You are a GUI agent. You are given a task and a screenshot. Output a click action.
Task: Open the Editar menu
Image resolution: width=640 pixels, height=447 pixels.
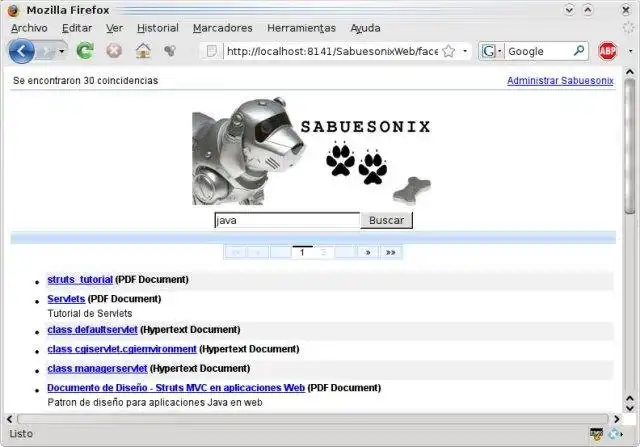pyautogui.click(x=77, y=28)
